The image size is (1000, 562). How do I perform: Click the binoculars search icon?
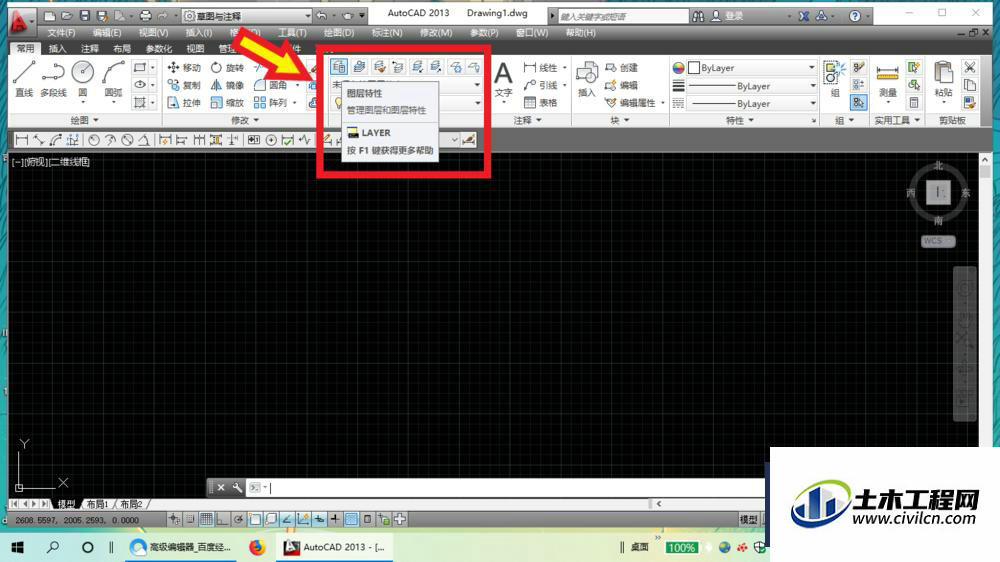(x=698, y=16)
